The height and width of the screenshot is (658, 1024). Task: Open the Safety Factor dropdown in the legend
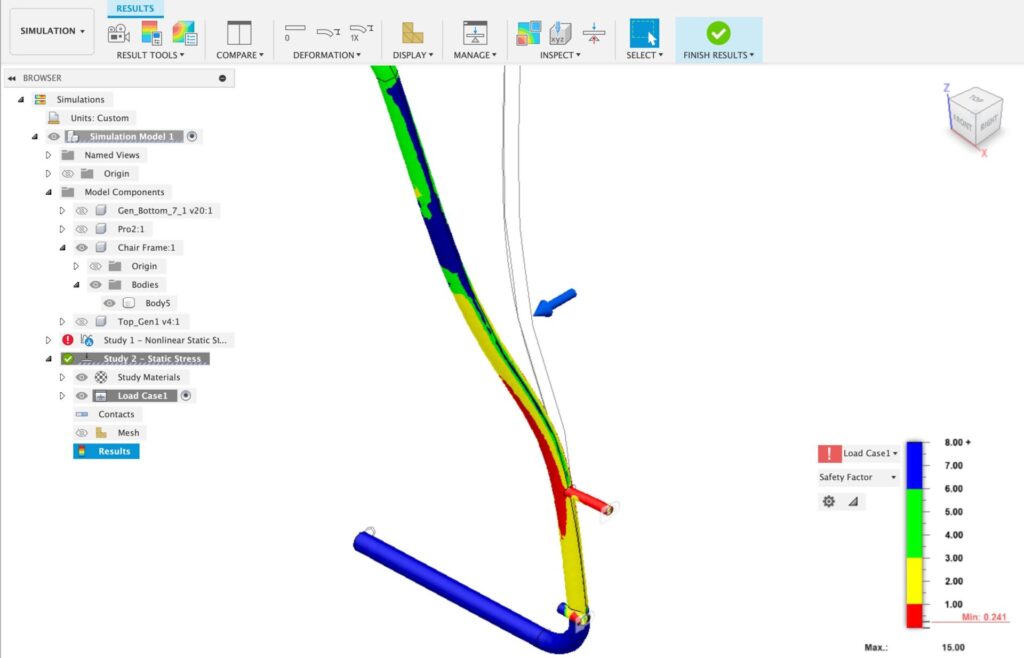click(x=855, y=477)
